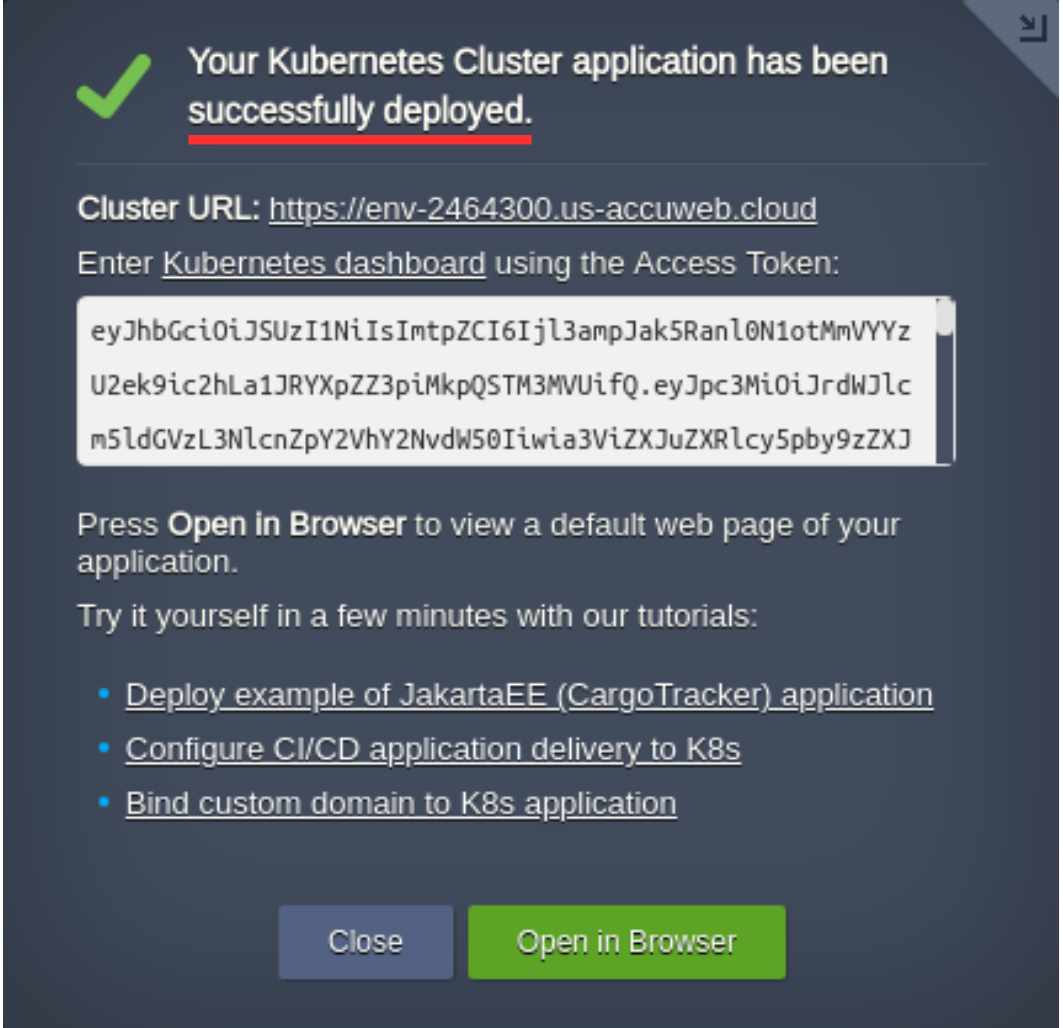Click the underlined "successfully deployed" heading text

click(x=360, y=113)
